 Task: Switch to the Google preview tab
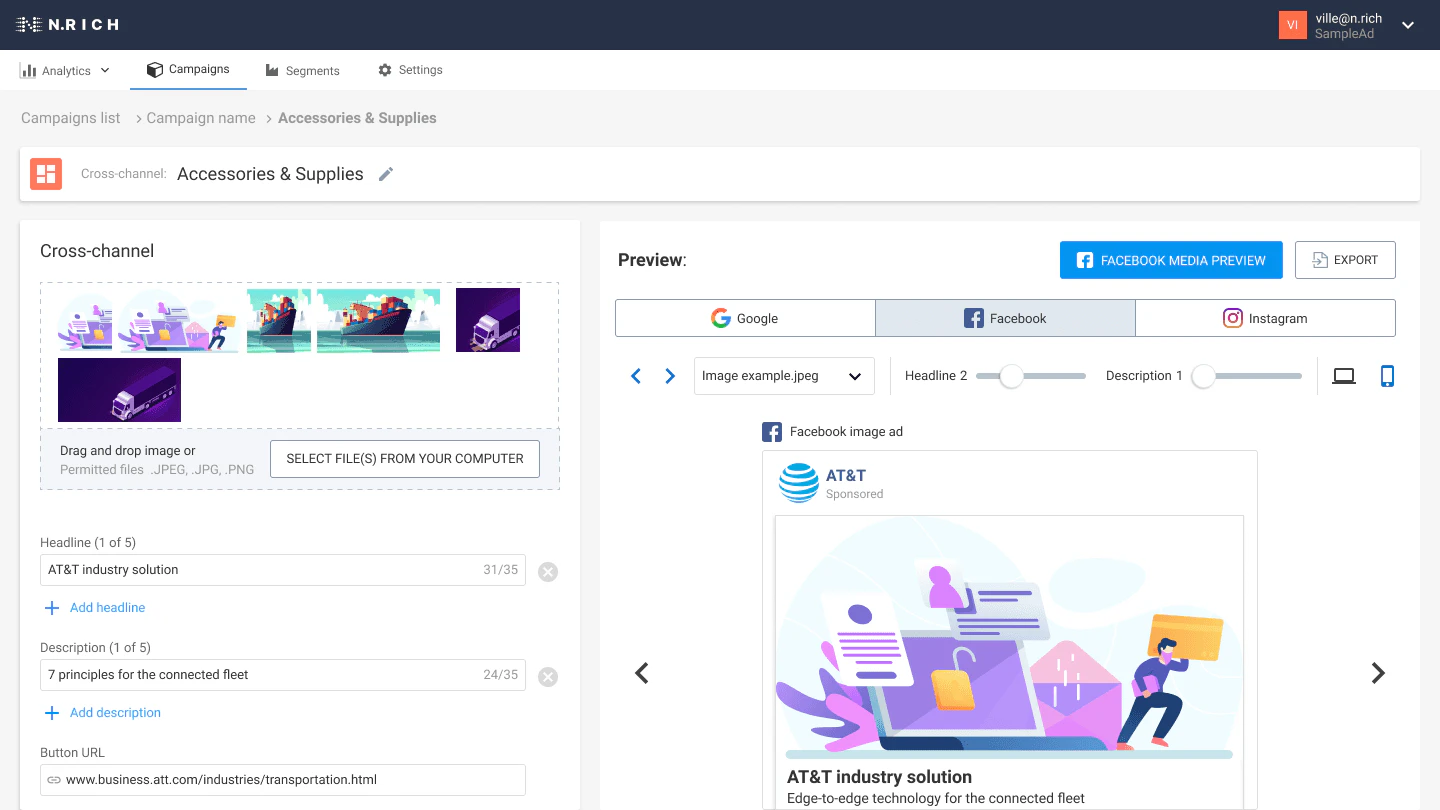744,318
